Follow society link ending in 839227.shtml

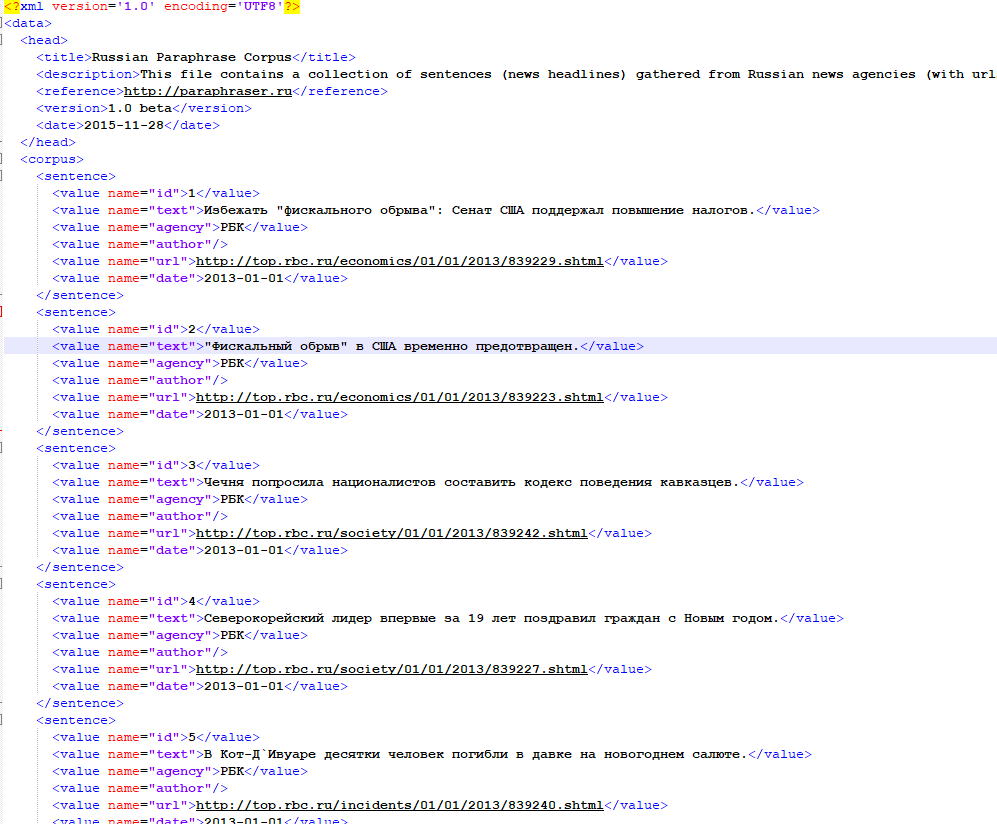tap(392, 670)
